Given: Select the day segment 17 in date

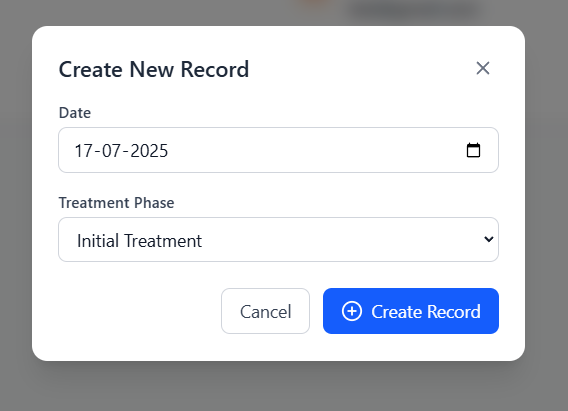Looking at the screenshot, I should (84, 151).
